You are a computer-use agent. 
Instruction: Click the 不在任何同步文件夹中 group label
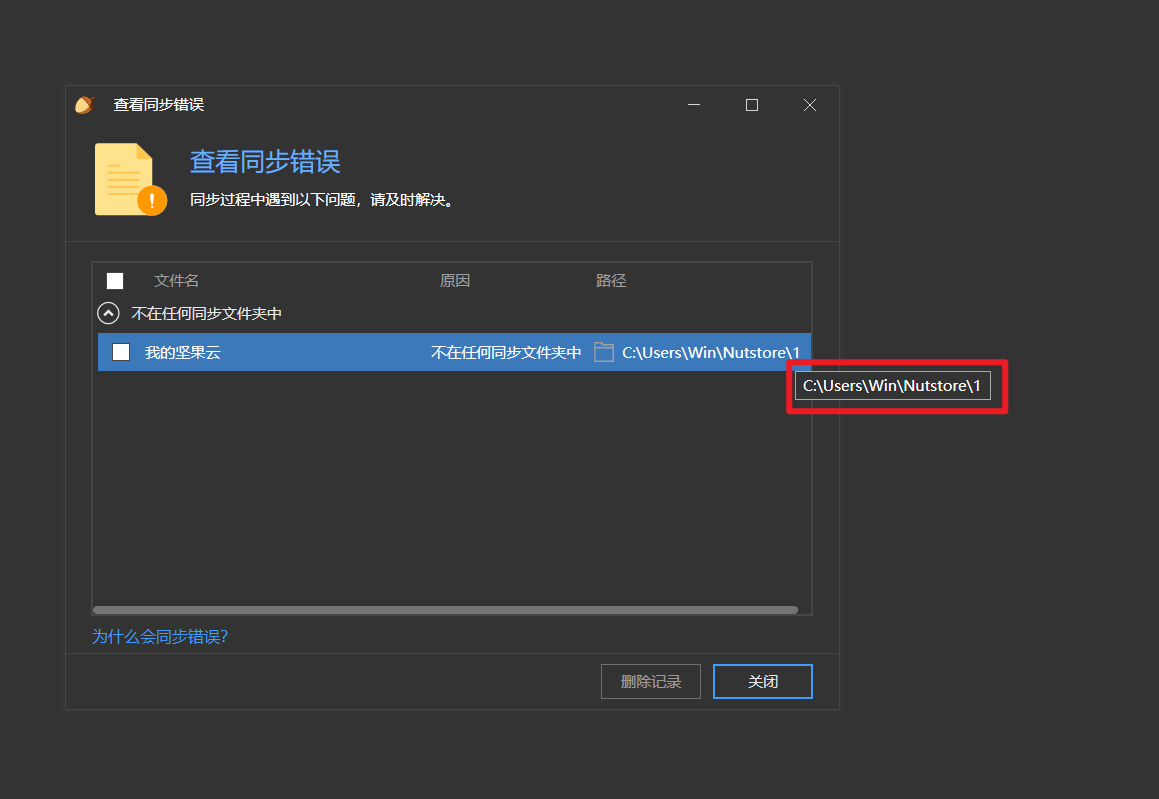pyautogui.click(x=206, y=313)
